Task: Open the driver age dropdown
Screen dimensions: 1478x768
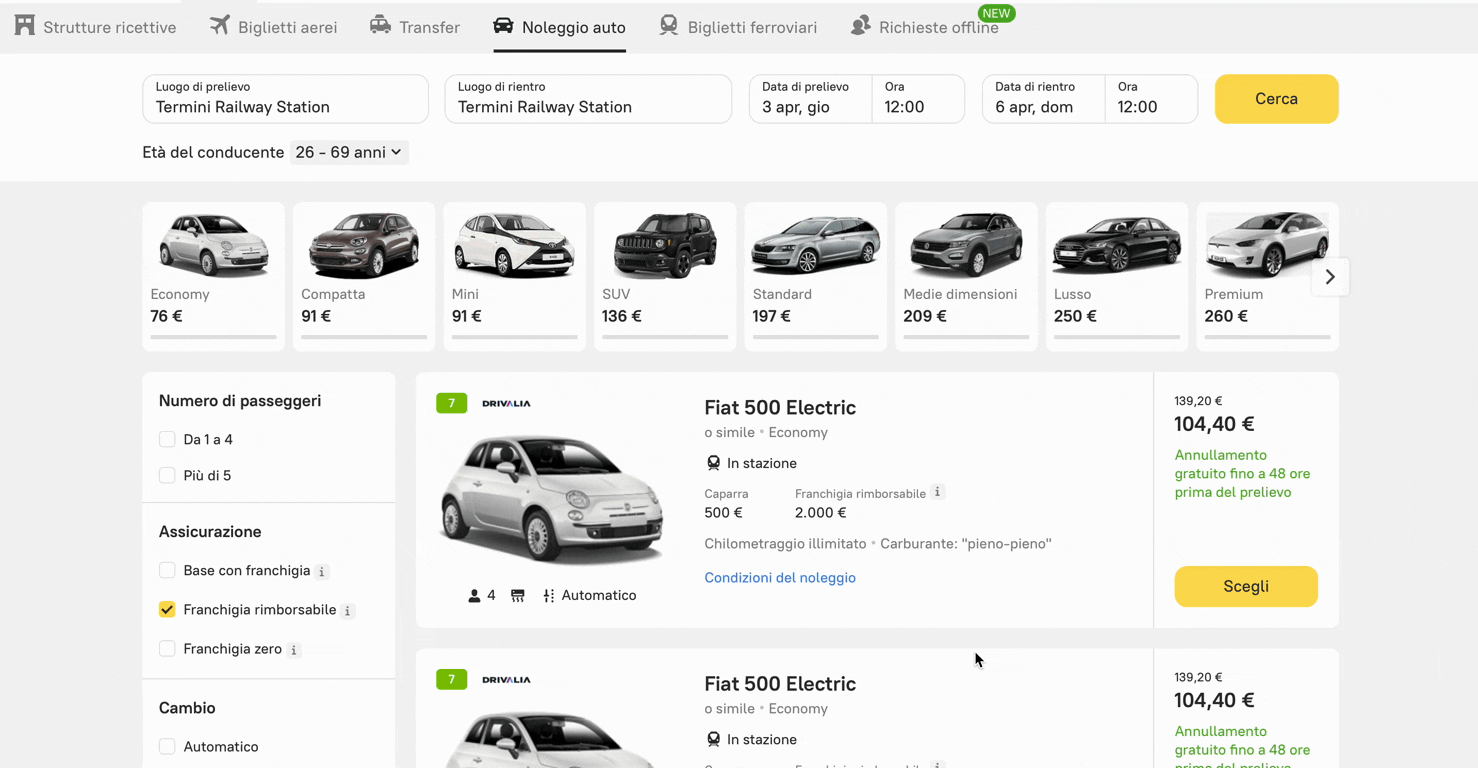Action: tap(348, 152)
